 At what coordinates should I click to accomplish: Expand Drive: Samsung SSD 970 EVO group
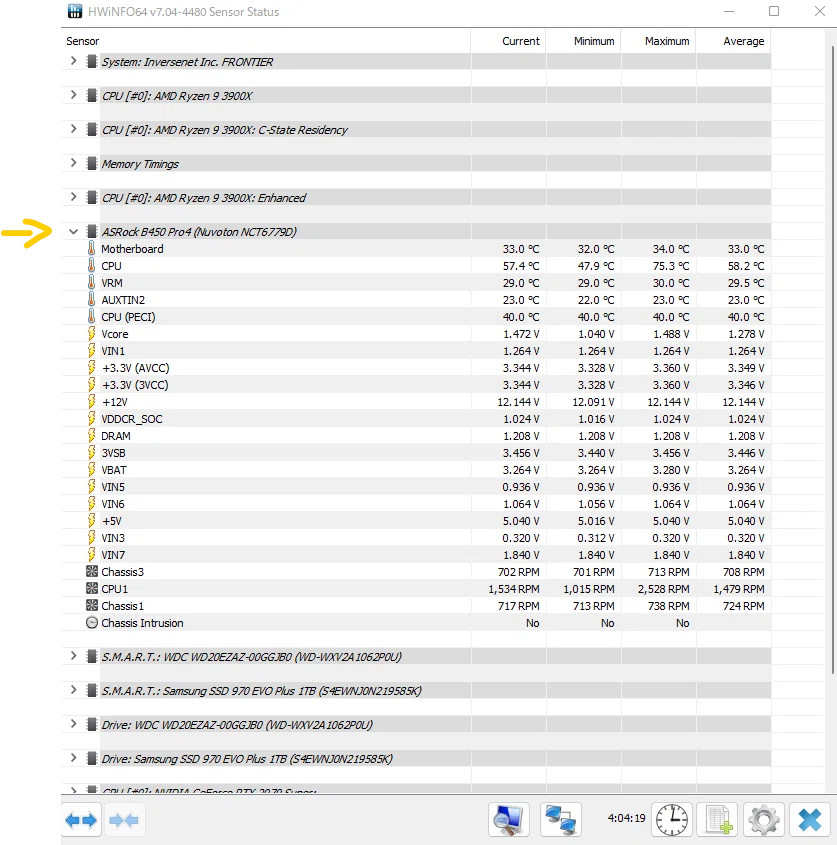pyautogui.click(x=73, y=758)
